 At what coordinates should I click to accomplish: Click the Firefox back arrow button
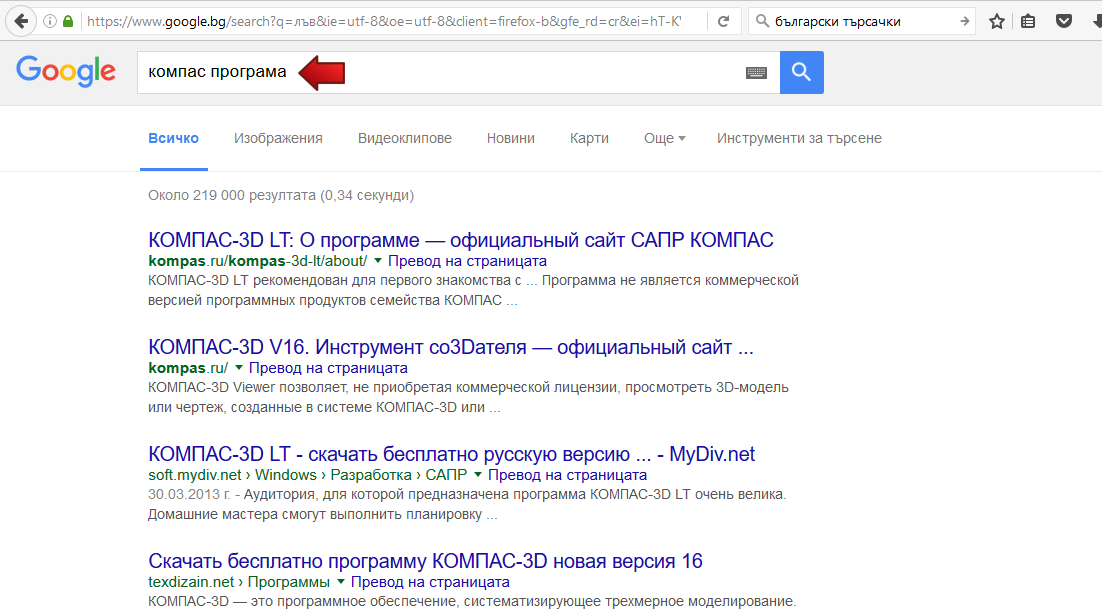21,21
